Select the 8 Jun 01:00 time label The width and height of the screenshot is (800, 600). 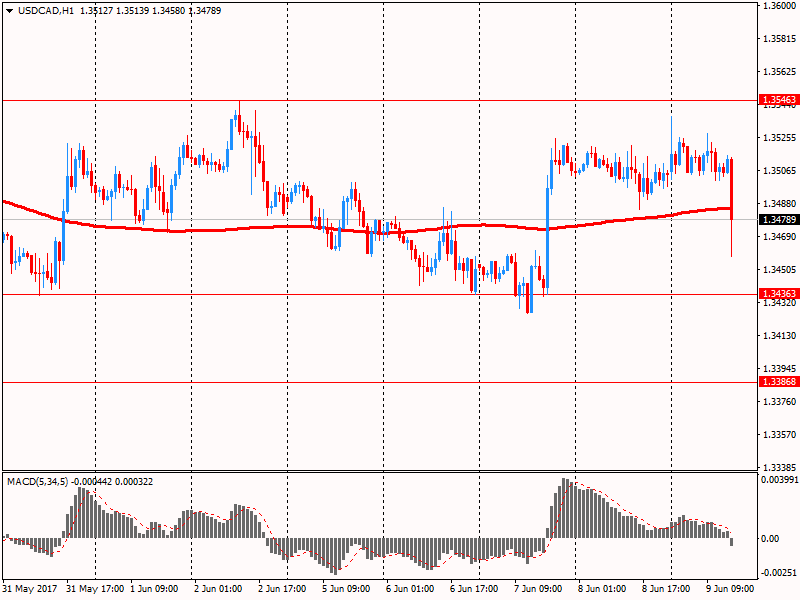pyautogui.click(x=602, y=589)
